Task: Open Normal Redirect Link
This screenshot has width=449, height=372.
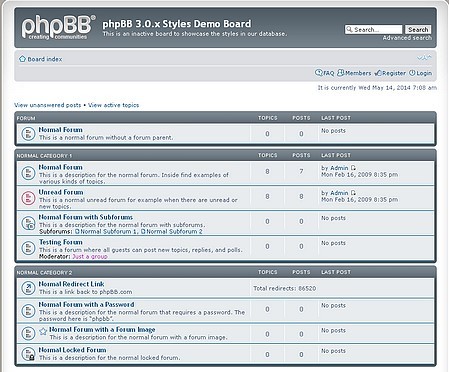Action: click(x=71, y=284)
